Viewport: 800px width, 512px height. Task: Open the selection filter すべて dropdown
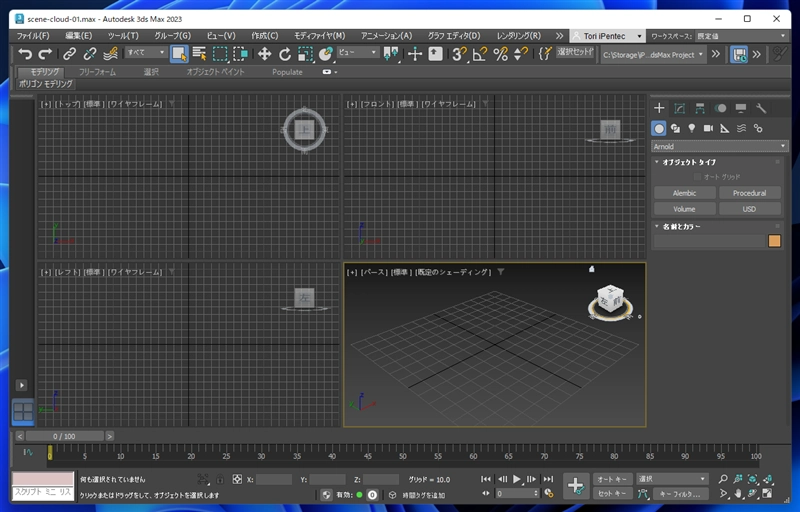(x=146, y=53)
